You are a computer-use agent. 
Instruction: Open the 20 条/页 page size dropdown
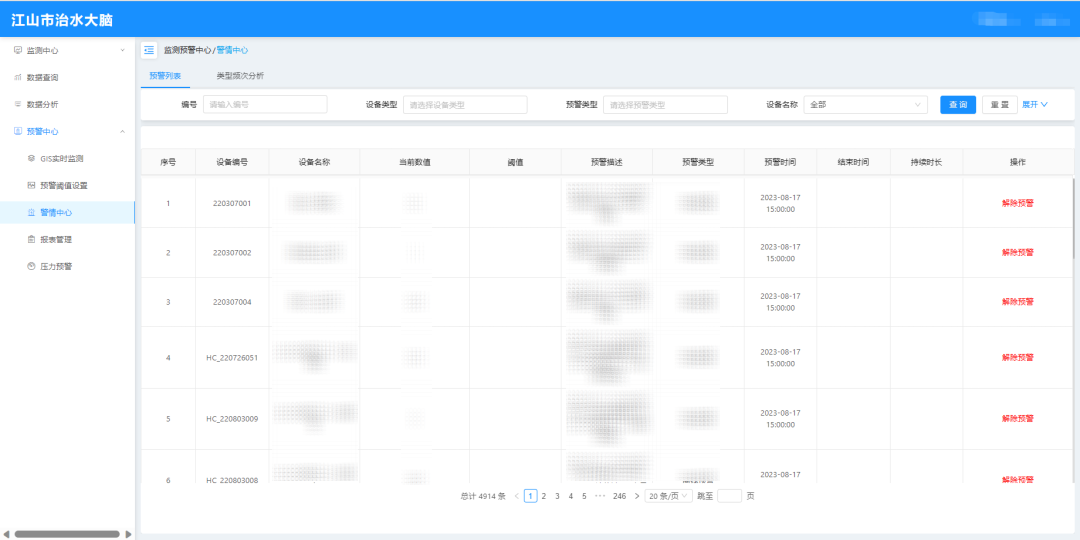[669, 496]
